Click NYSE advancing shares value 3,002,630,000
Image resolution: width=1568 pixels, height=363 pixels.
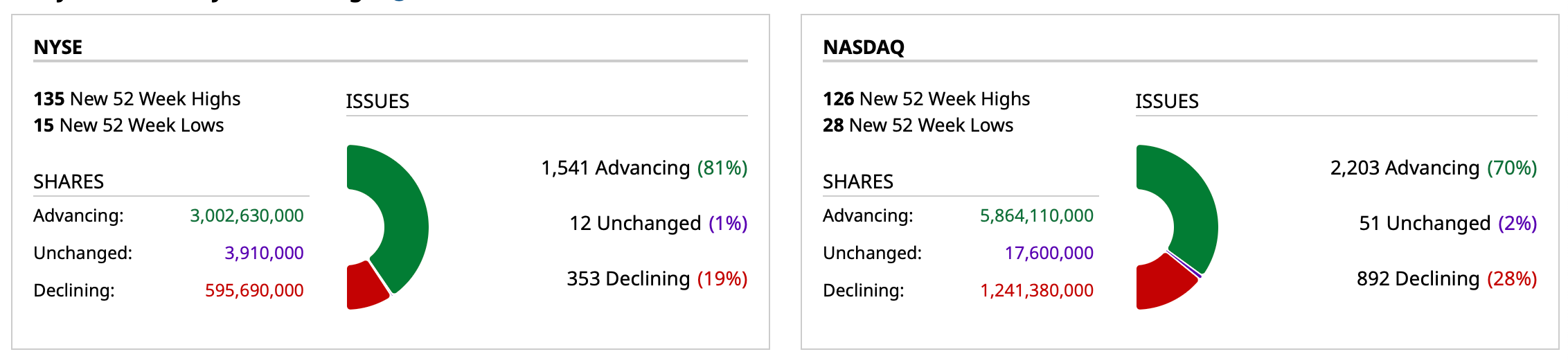(x=247, y=215)
